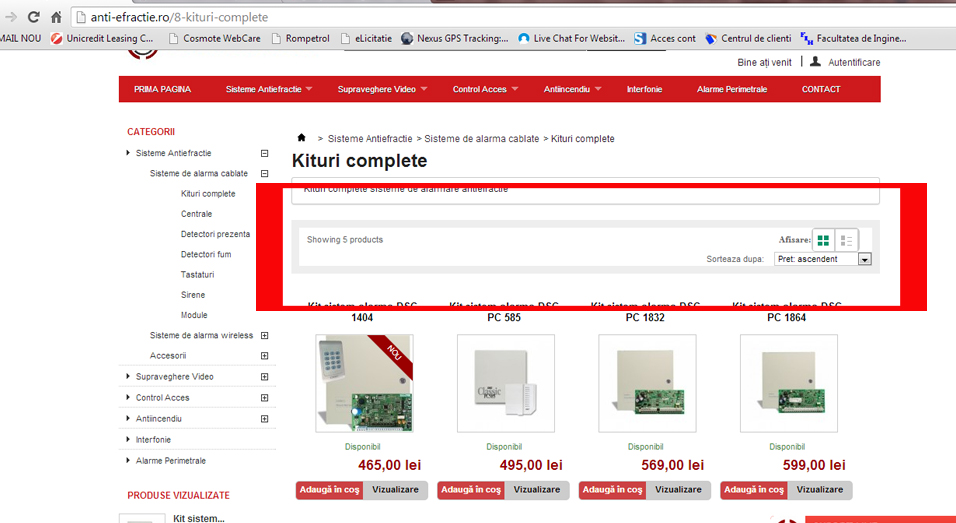956x523 pixels.
Task: Follow Sisteme Antiefractie breadcrumb link
Action: click(x=370, y=139)
